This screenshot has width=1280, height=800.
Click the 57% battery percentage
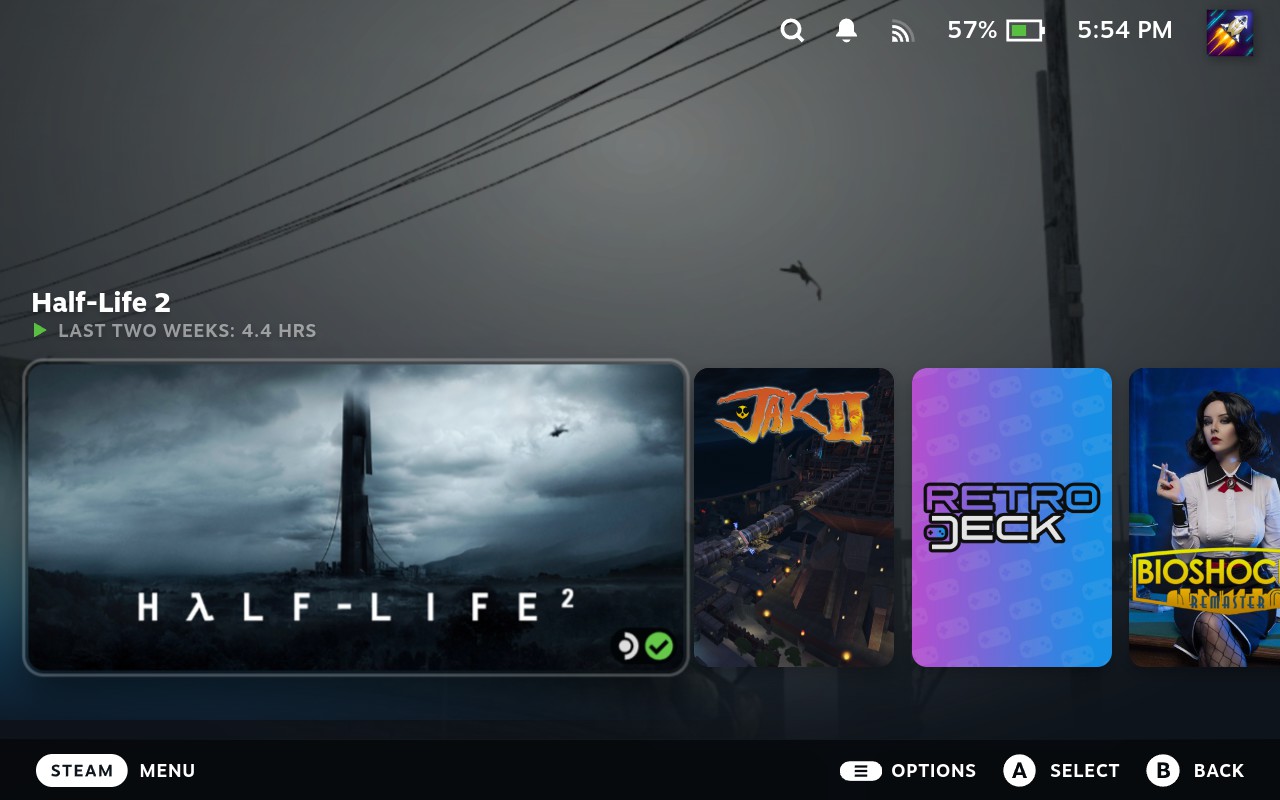pyautogui.click(x=972, y=31)
